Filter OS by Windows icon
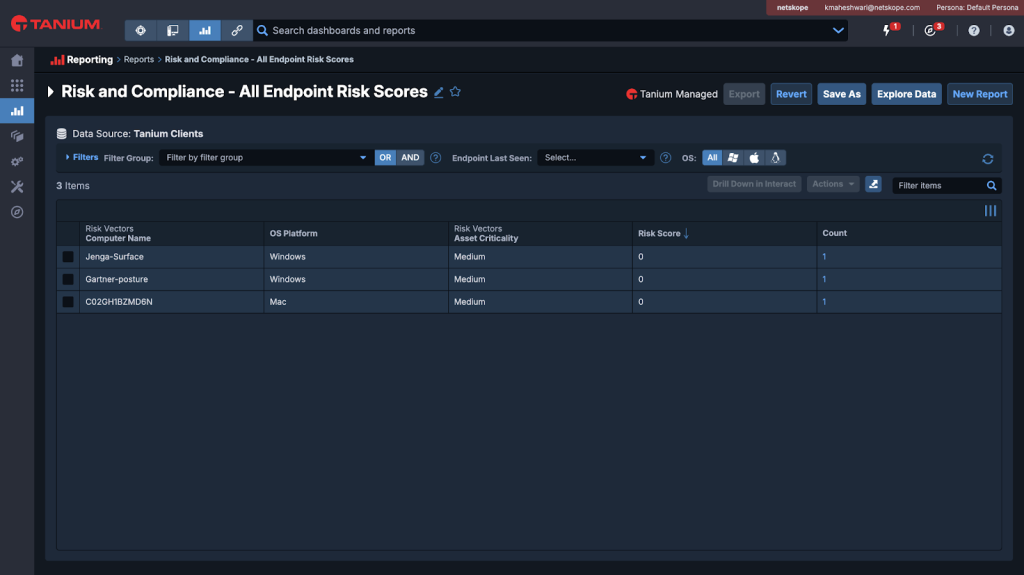 coord(733,157)
